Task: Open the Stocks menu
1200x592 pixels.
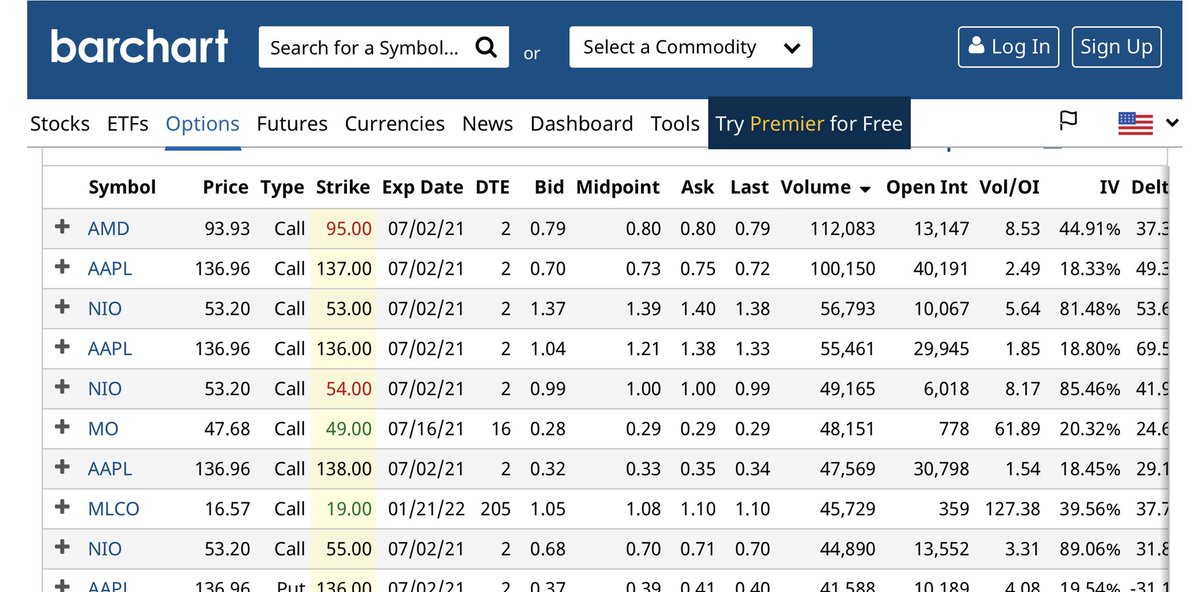Action: 60,124
